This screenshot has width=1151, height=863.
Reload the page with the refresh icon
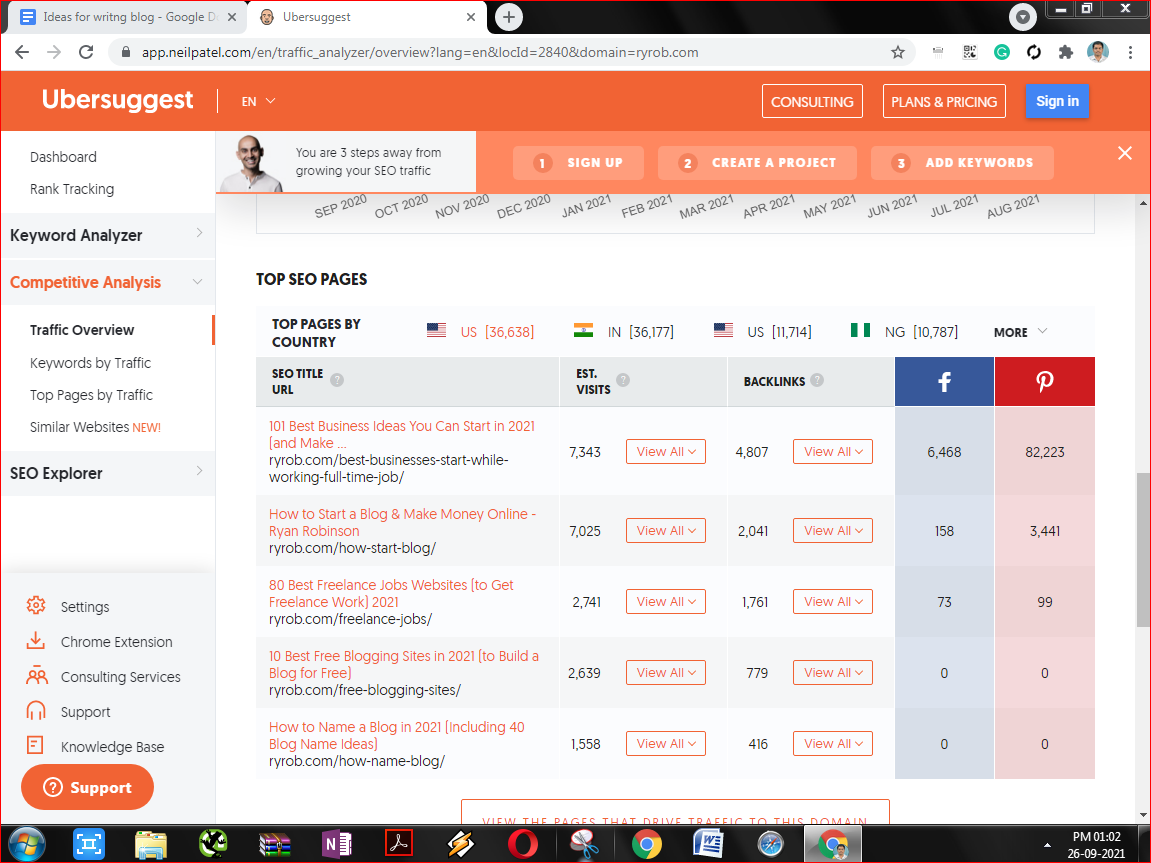(x=86, y=52)
